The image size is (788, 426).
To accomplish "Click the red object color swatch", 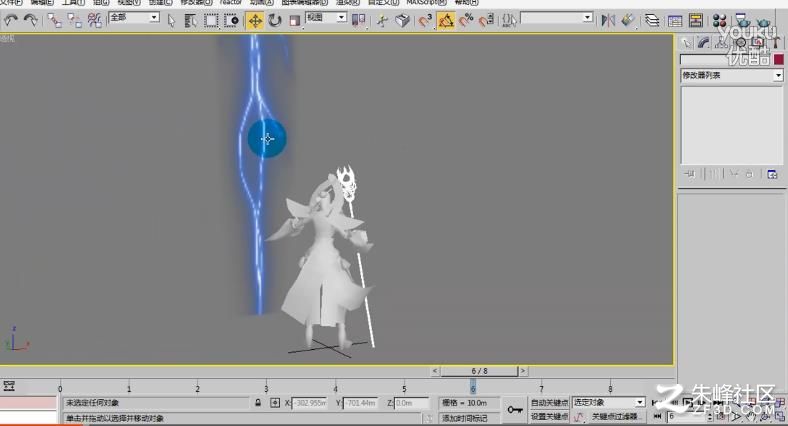I will click(x=779, y=59).
